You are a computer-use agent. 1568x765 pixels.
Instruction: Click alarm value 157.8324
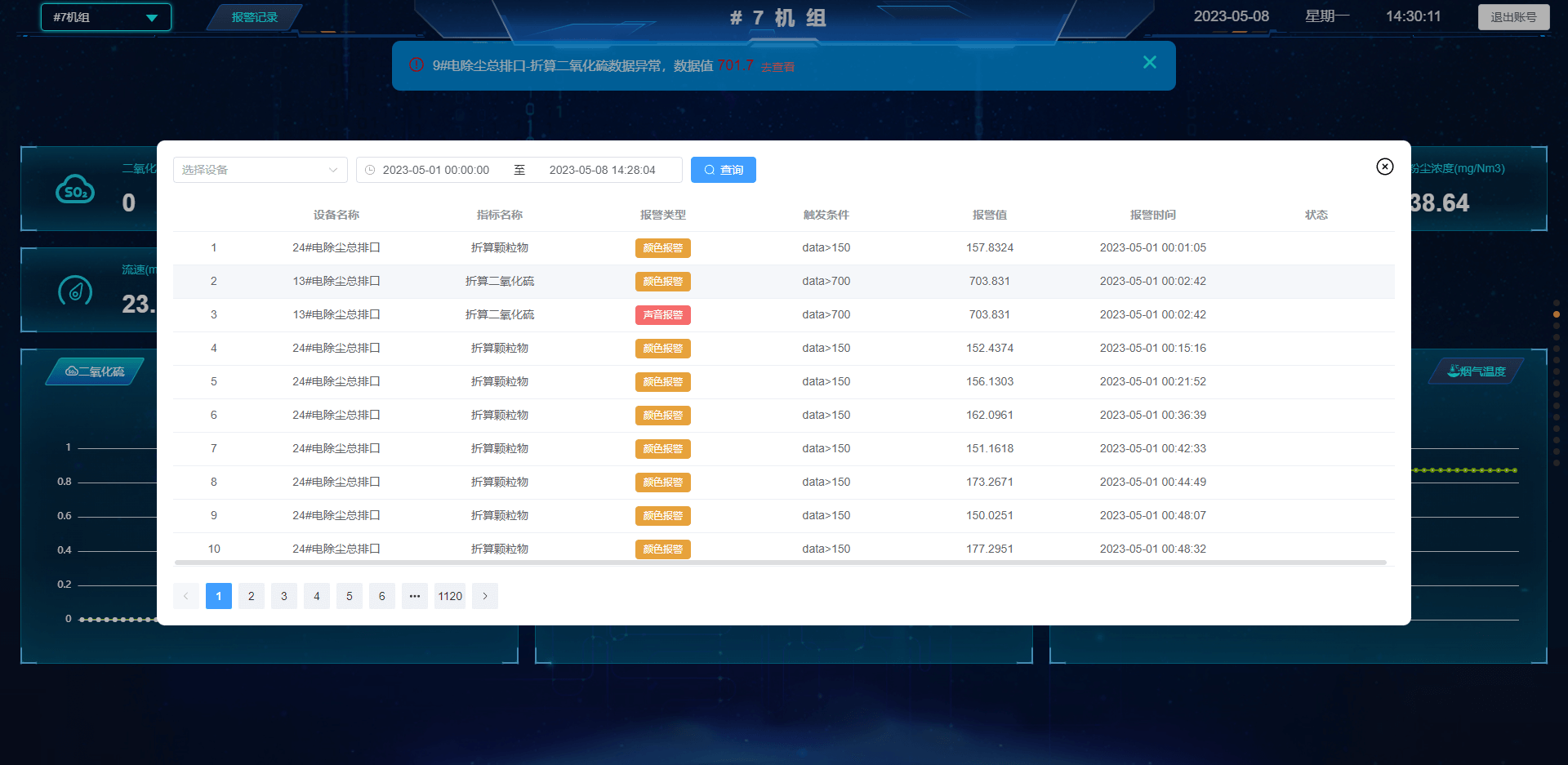pos(990,247)
